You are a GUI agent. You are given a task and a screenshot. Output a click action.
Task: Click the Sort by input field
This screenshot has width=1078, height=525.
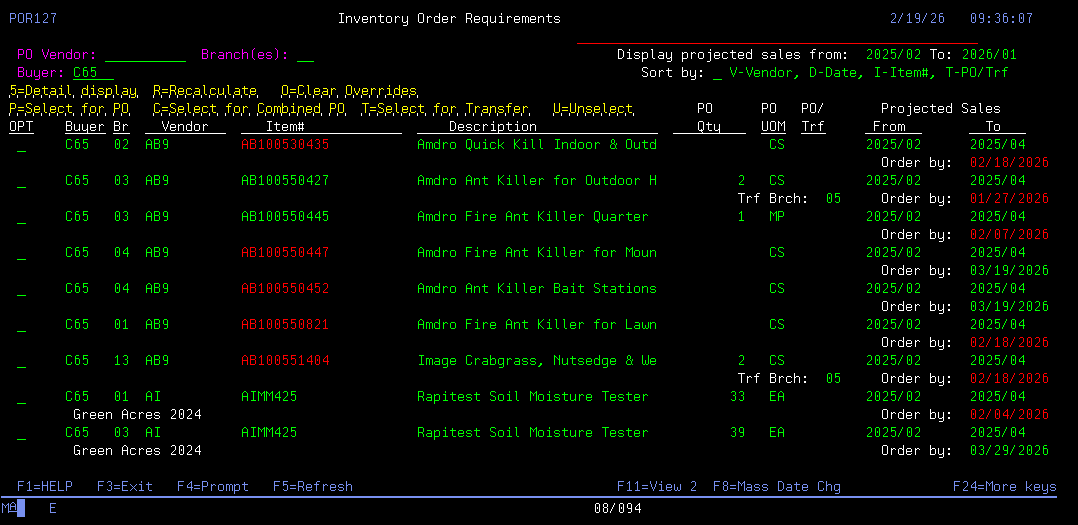coord(717,73)
